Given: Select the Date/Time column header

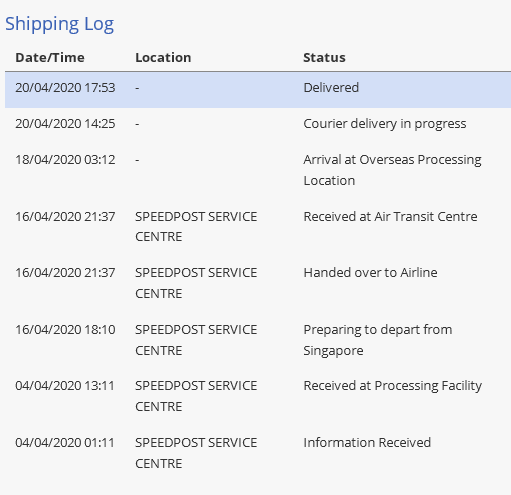Looking at the screenshot, I should (50, 58).
